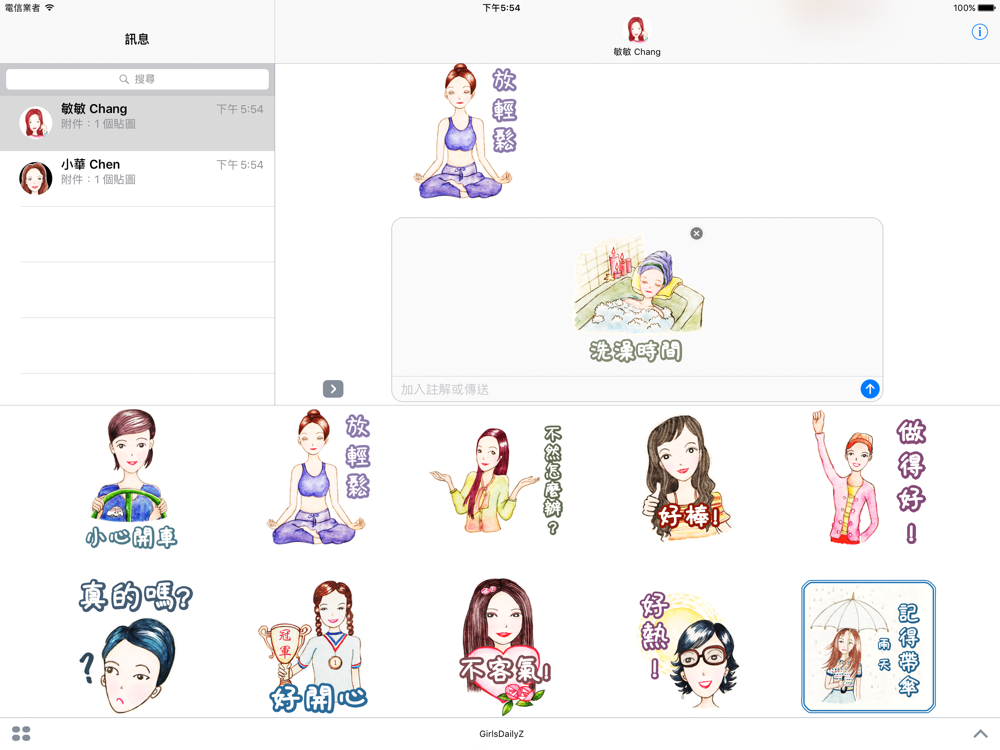Pick the 不然怎麼辦 shrugging sticker

tap(497, 482)
